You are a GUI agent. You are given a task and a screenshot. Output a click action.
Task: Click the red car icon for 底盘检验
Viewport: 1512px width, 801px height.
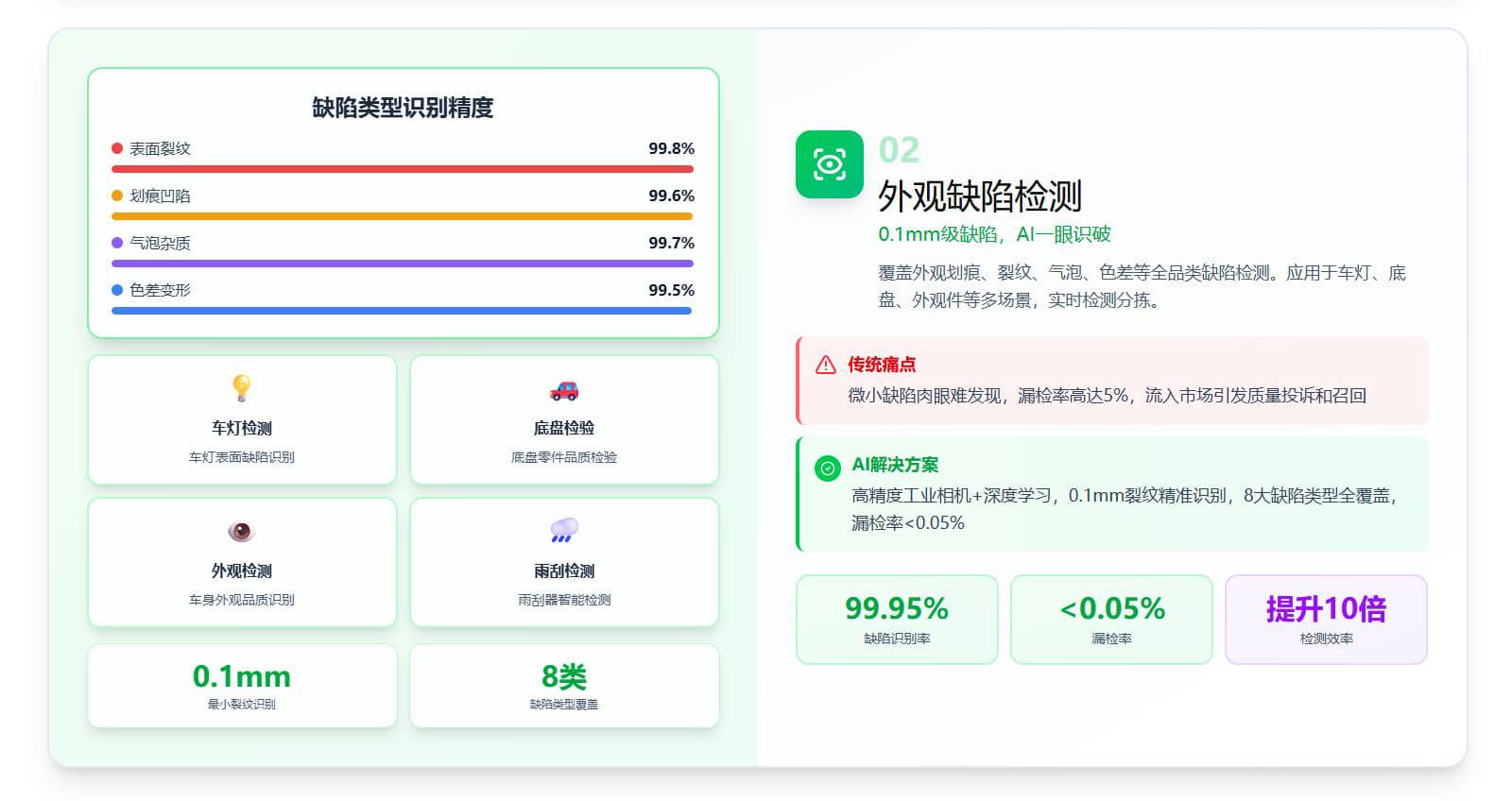coord(564,390)
